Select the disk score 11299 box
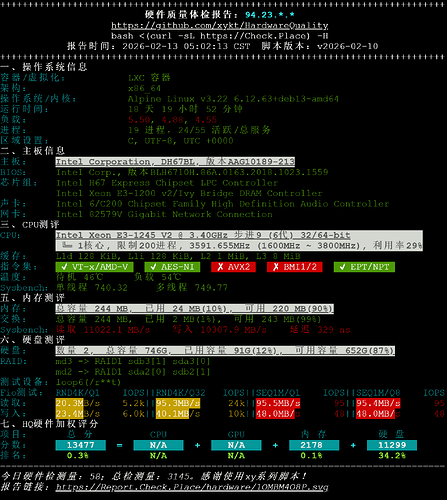The height and width of the screenshot is (500, 447). click(392, 445)
